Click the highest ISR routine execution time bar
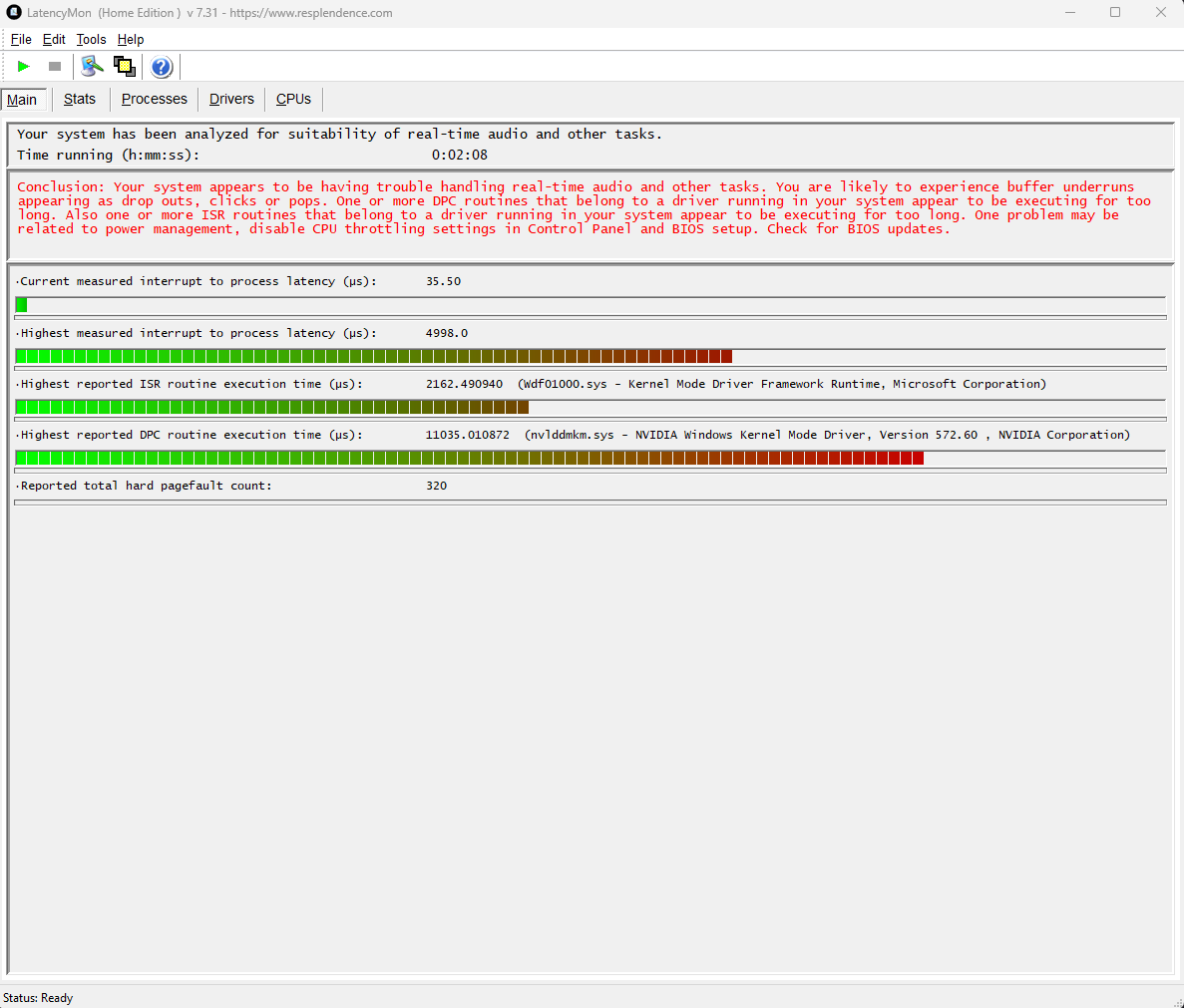 (591, 408)
